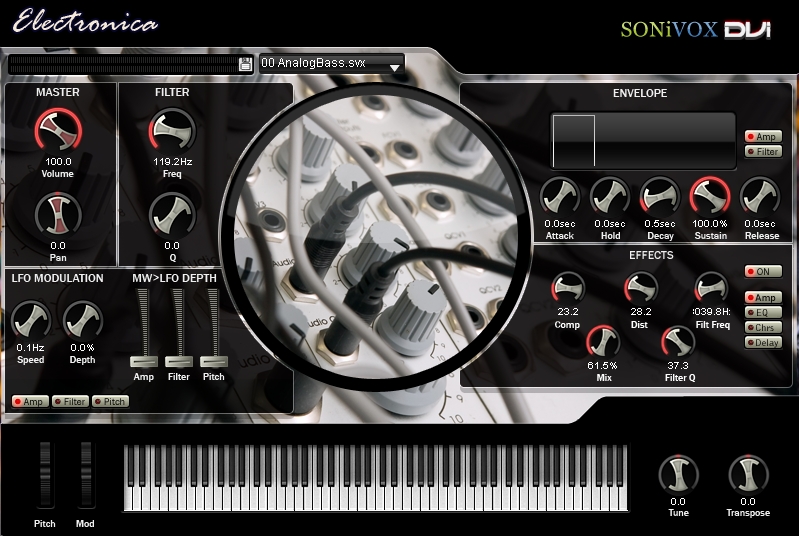Select the Effects Amp tab button
Screen dimensions: 799x536
[763, 298]
